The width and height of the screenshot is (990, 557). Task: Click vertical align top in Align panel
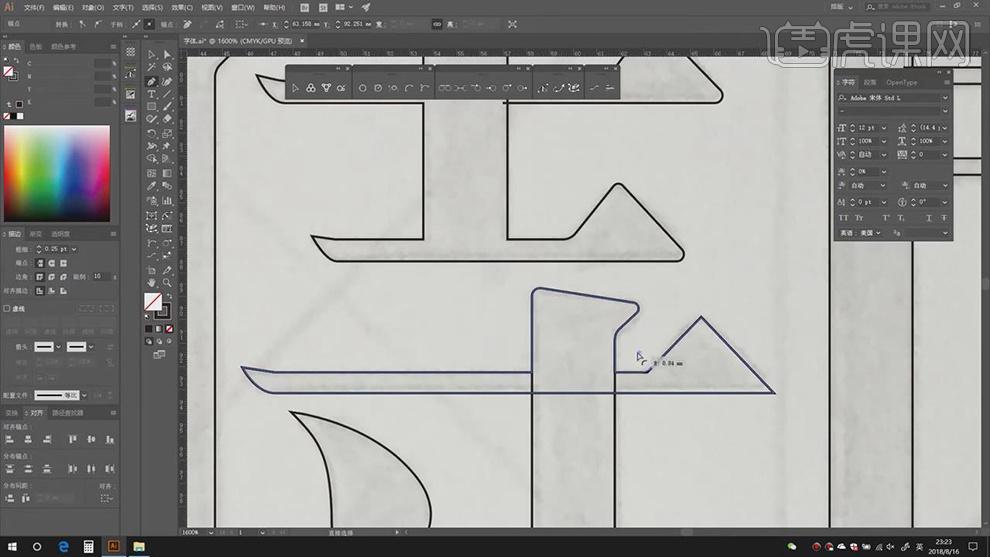(73, 439)
